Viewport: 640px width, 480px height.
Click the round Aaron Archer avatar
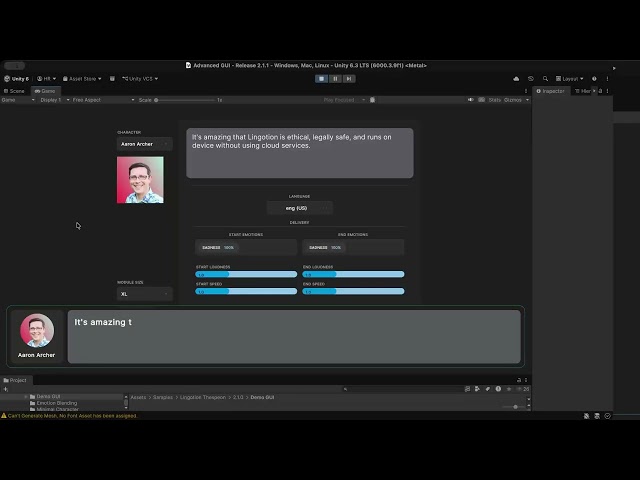pyautogui.click(x=37, y=331)
